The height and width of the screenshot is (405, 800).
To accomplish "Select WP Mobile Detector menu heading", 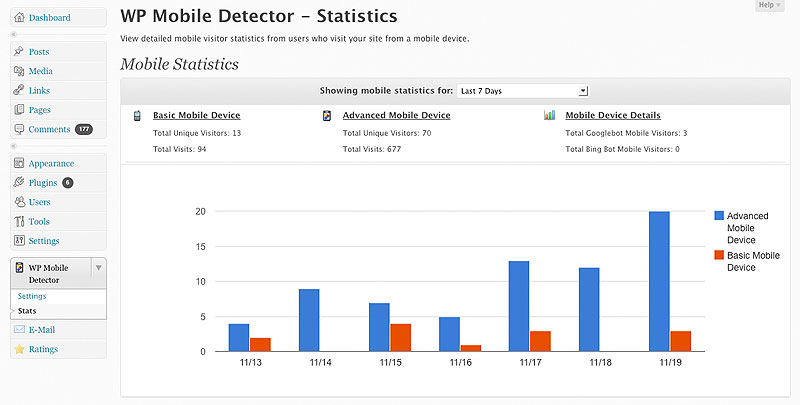I will click(x=48, y=273).
